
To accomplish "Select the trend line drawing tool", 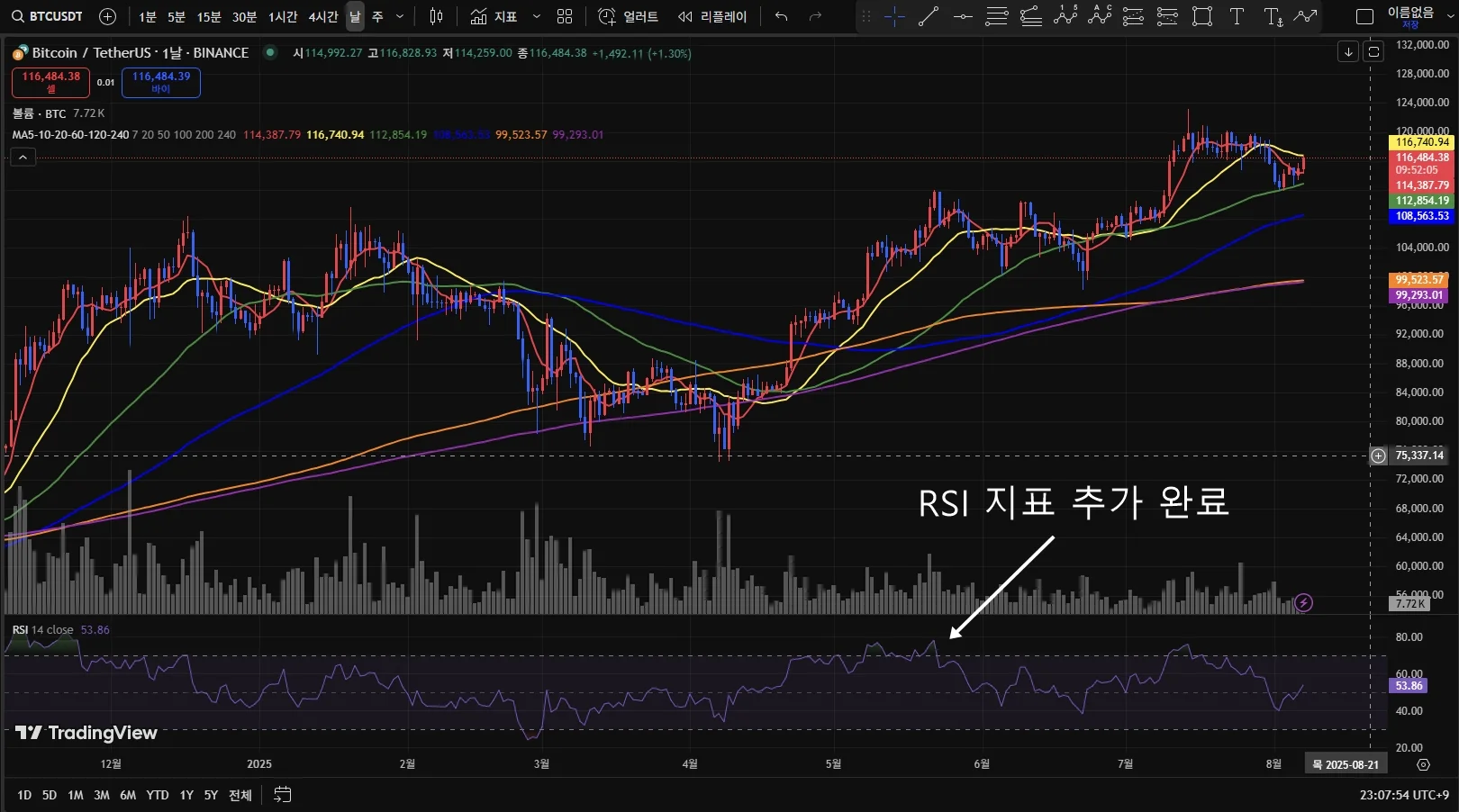I will (x=929, y=16).
